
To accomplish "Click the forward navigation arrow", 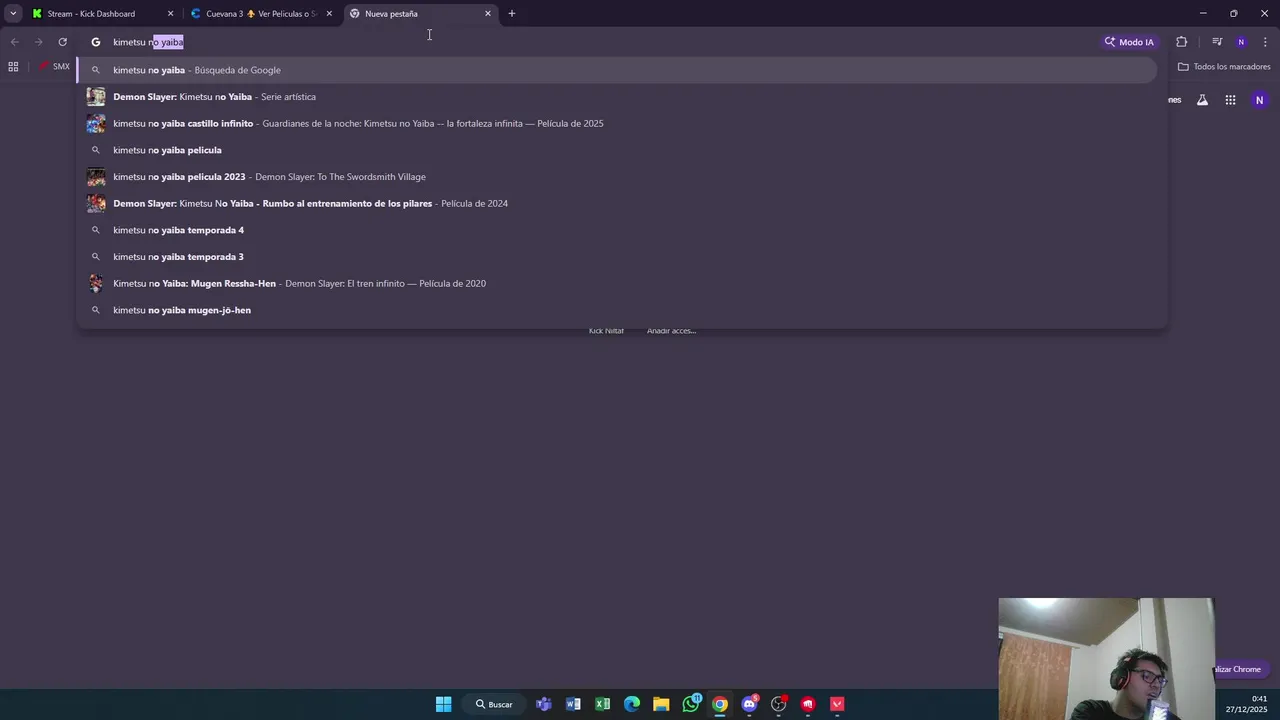I will [38, 42].
